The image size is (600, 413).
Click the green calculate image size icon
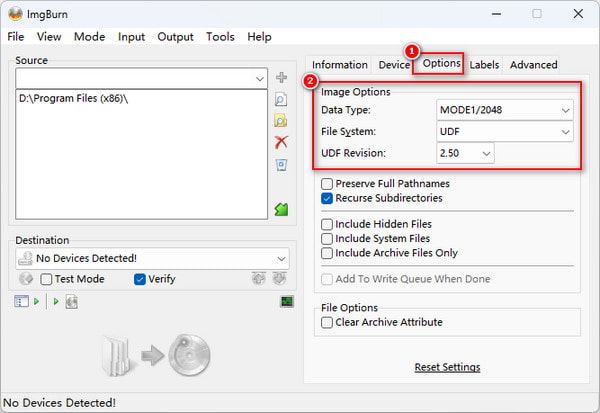click(x=281, y=209)
